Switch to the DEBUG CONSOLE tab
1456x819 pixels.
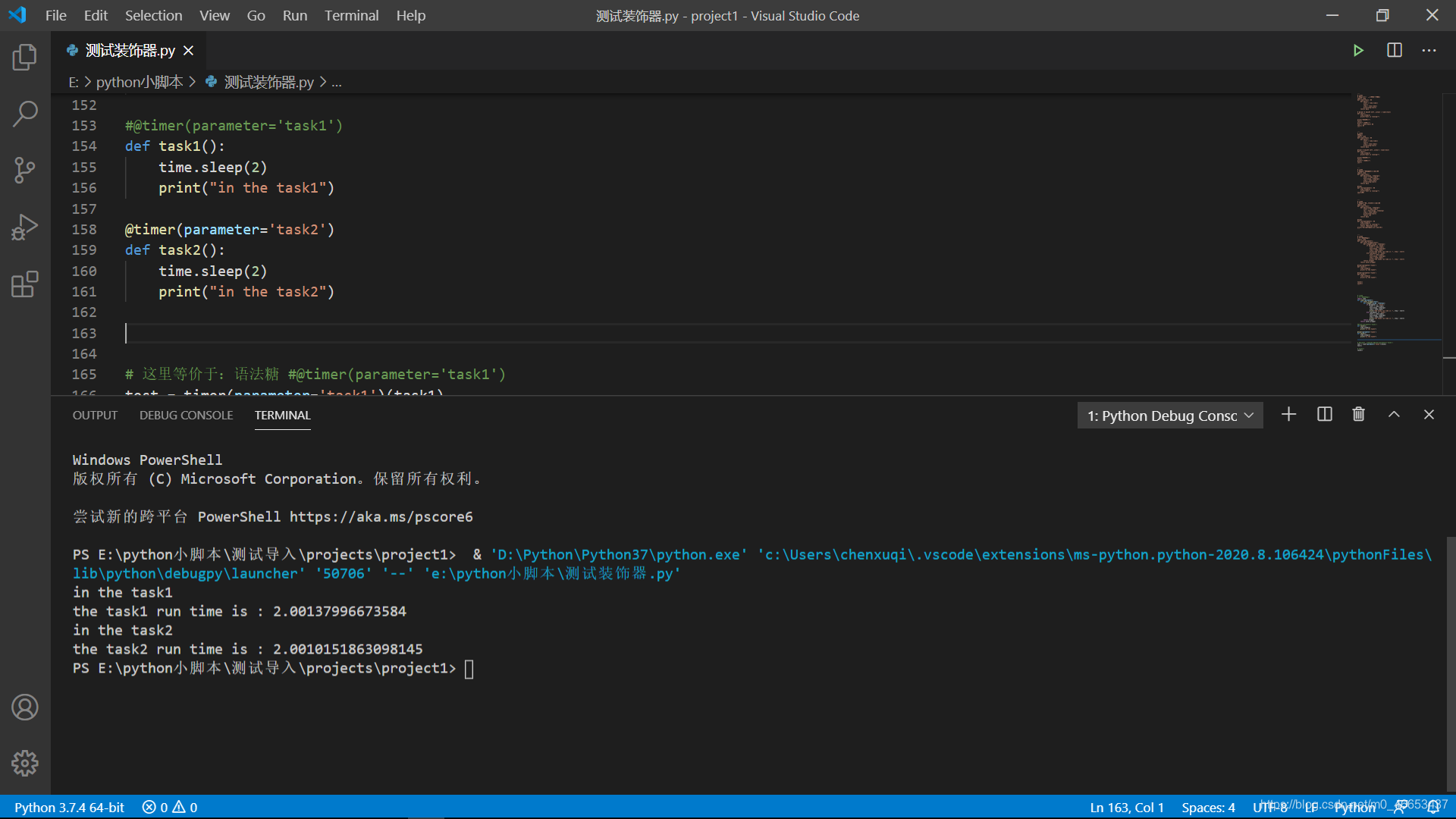coord(186,415)
